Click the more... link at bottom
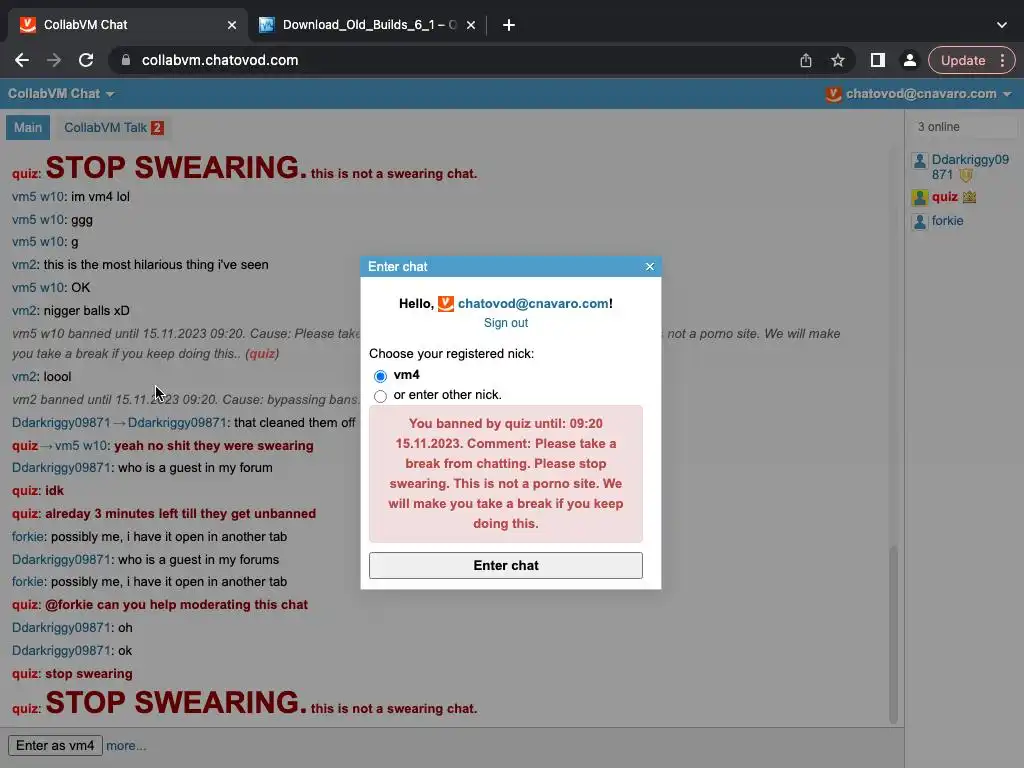The height and width of the screenshot is (768, 1024). 126,745
